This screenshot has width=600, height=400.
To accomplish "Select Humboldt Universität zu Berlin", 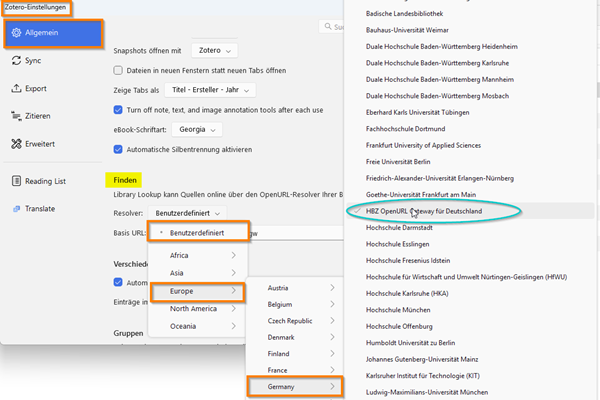I will (410, 343).
